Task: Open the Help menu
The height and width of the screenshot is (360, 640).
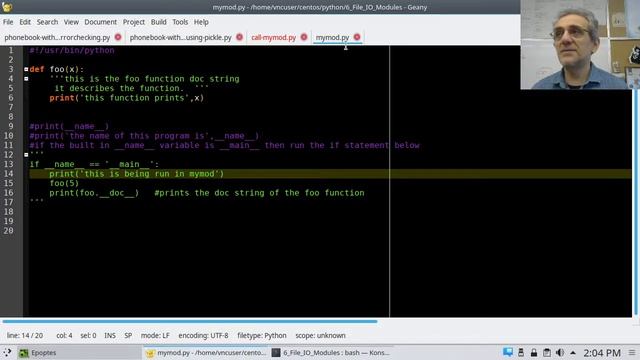Action: tap(201, 22)
